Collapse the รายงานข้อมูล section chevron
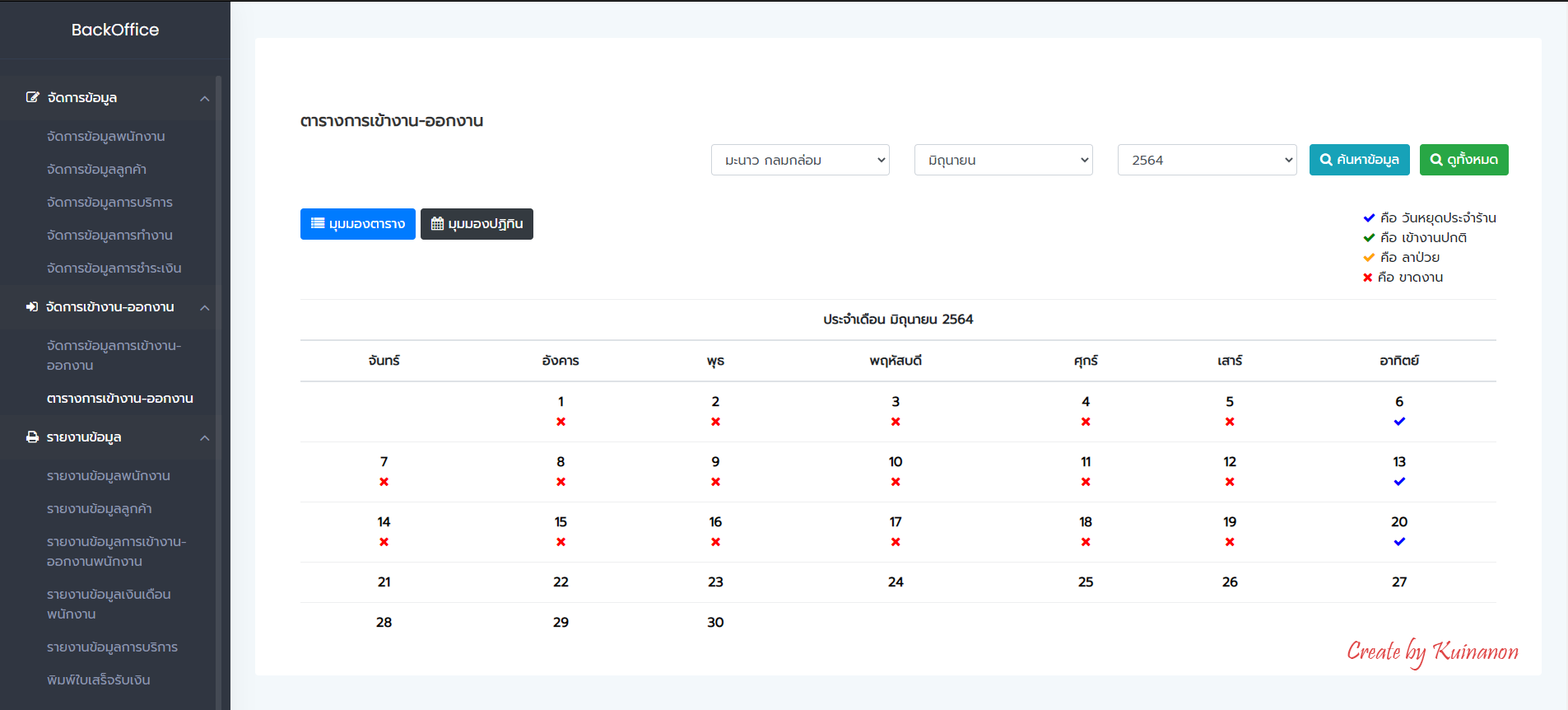This screenshot has width=1568, height=710. [204, 438]
